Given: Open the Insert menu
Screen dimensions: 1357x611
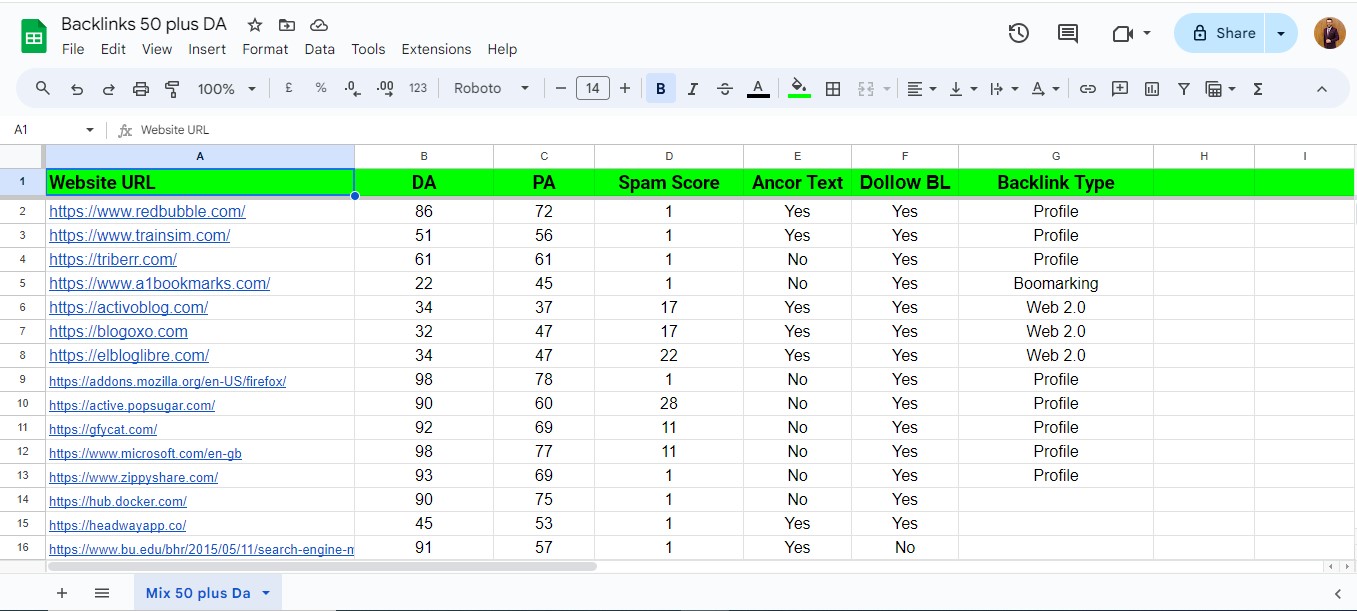Looking at the screenshot, I should 207,49.
